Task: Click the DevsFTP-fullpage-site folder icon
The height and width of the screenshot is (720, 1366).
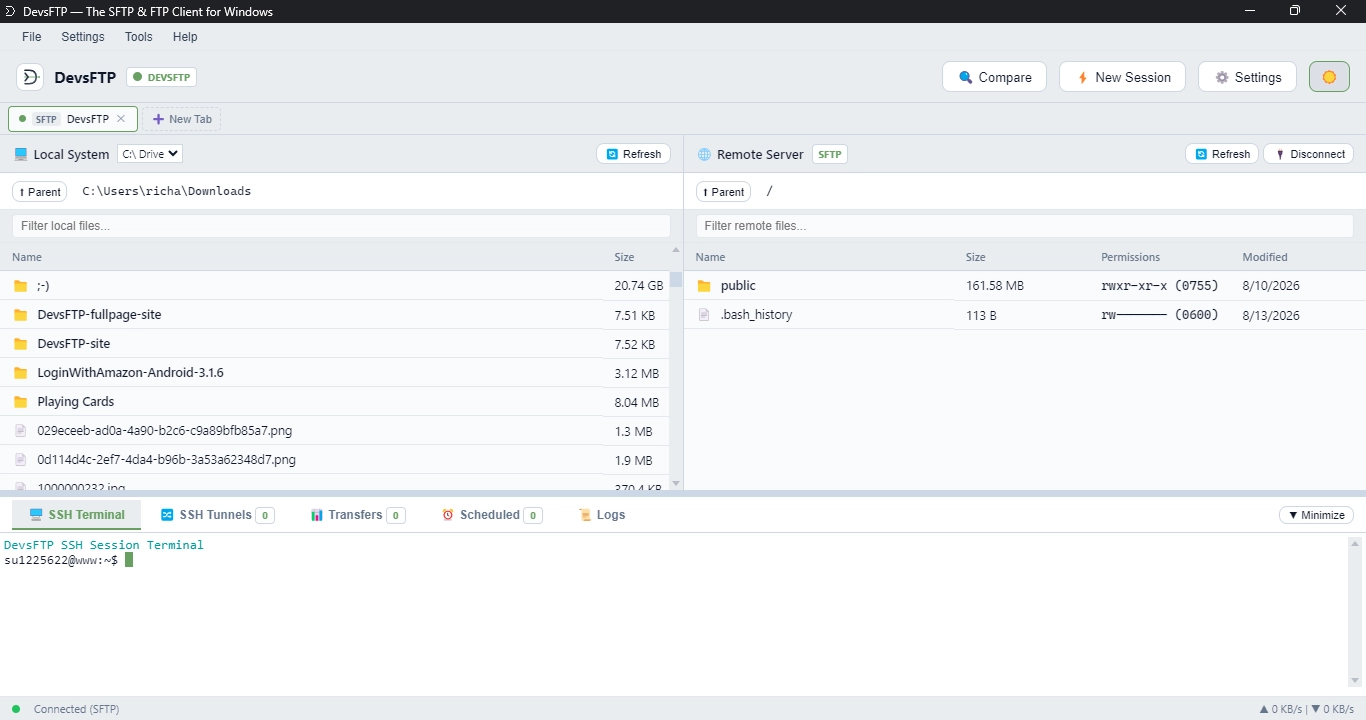Action: [x=21, y=315]
